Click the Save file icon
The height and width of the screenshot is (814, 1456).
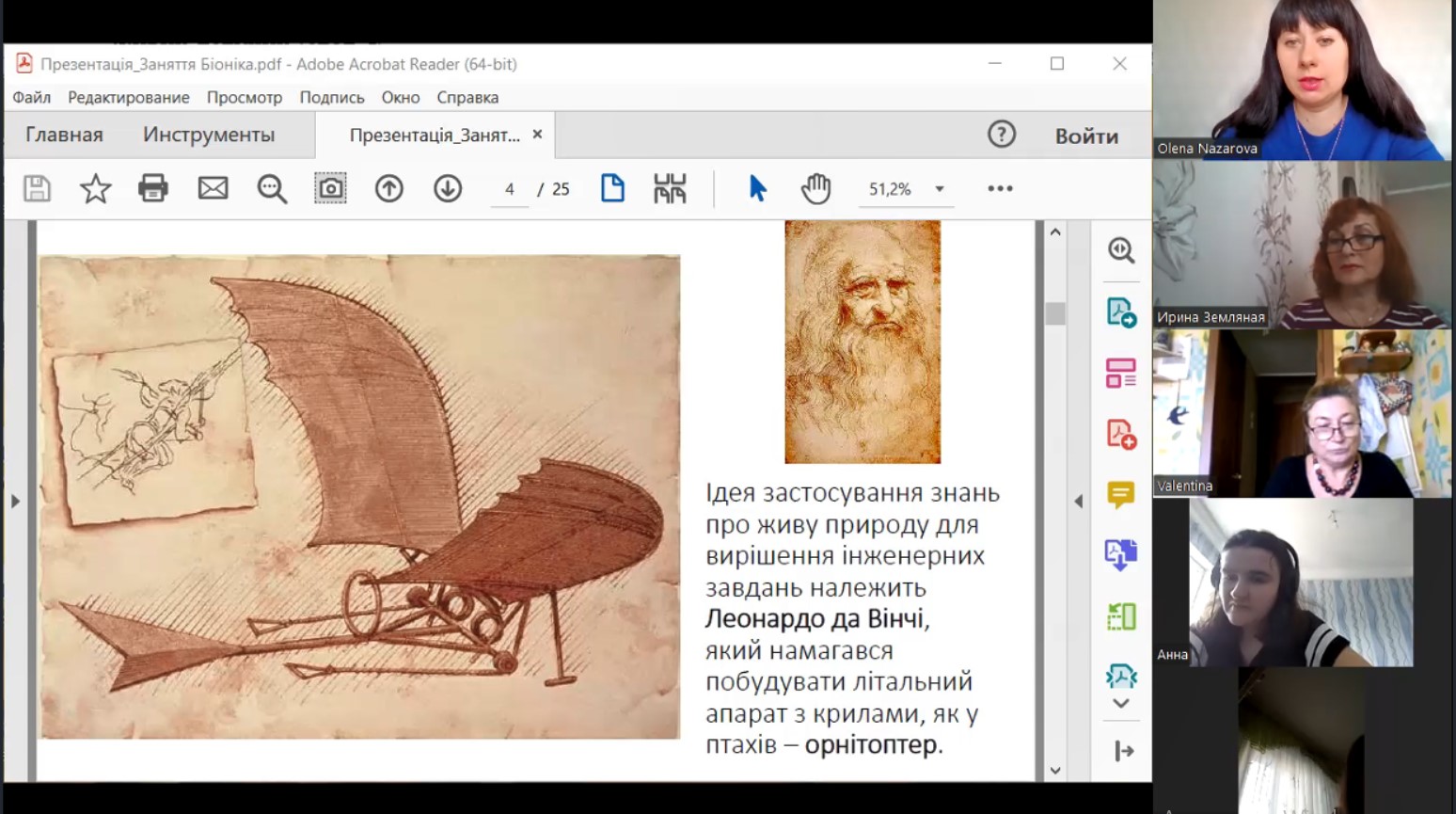coord(37,189)
